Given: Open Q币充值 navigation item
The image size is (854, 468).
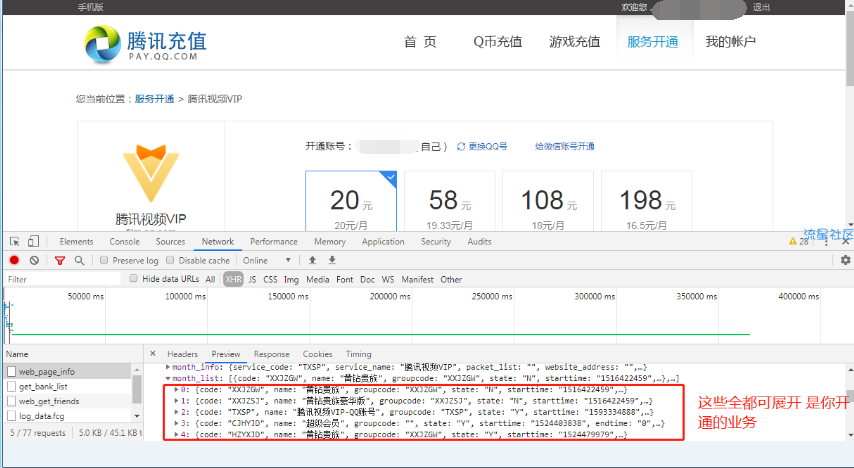Looking at the screenshot, I should coord(498,42).
